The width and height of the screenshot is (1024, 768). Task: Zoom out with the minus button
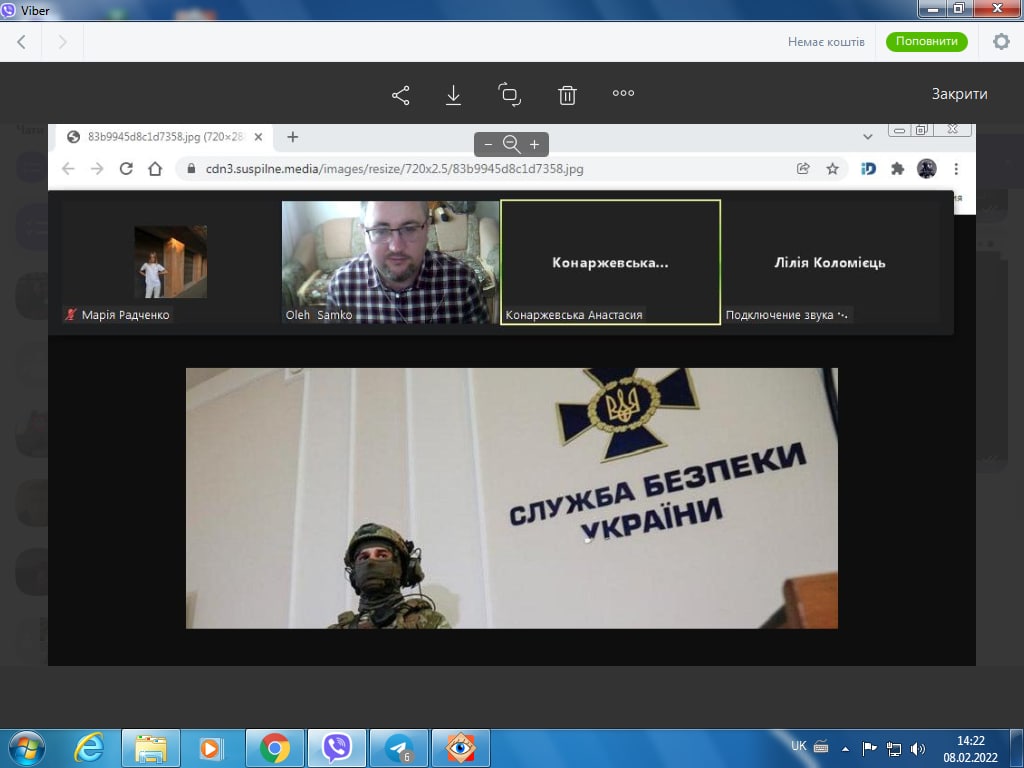click(488, 144)
